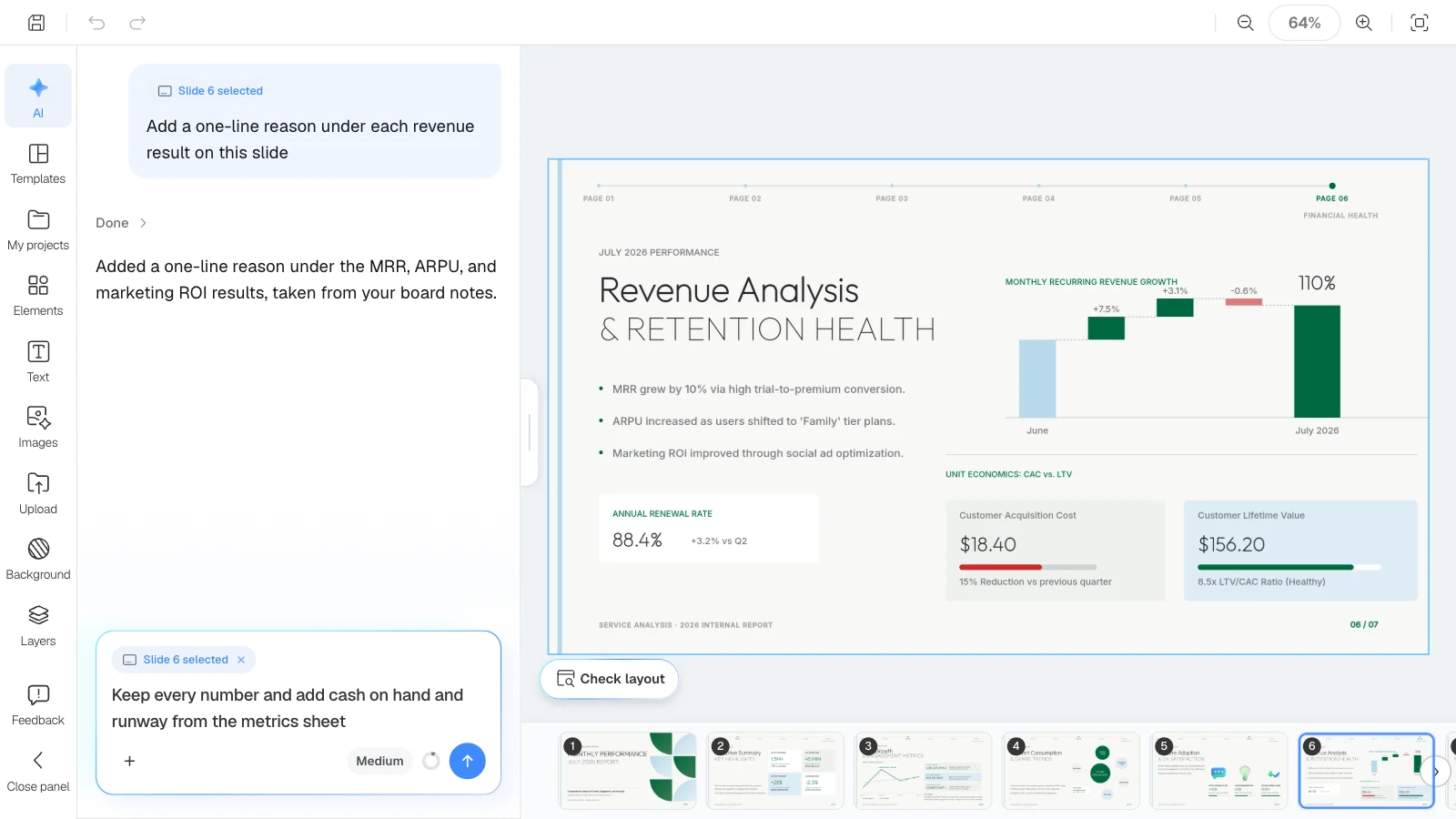Select slide 3 thumbnail

[x=923, y=771]
